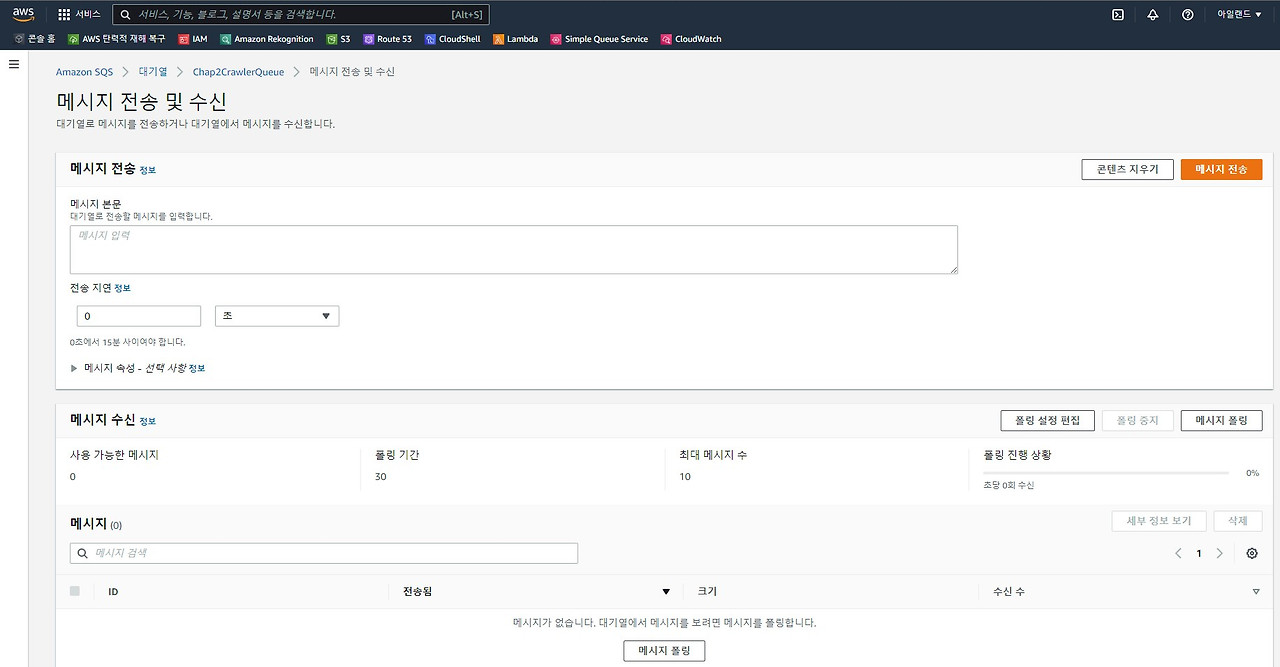Image resolution: width=1280 pixels, height=667 pixels.
Task: Open the notifications bell
Action: (1153, 14)
